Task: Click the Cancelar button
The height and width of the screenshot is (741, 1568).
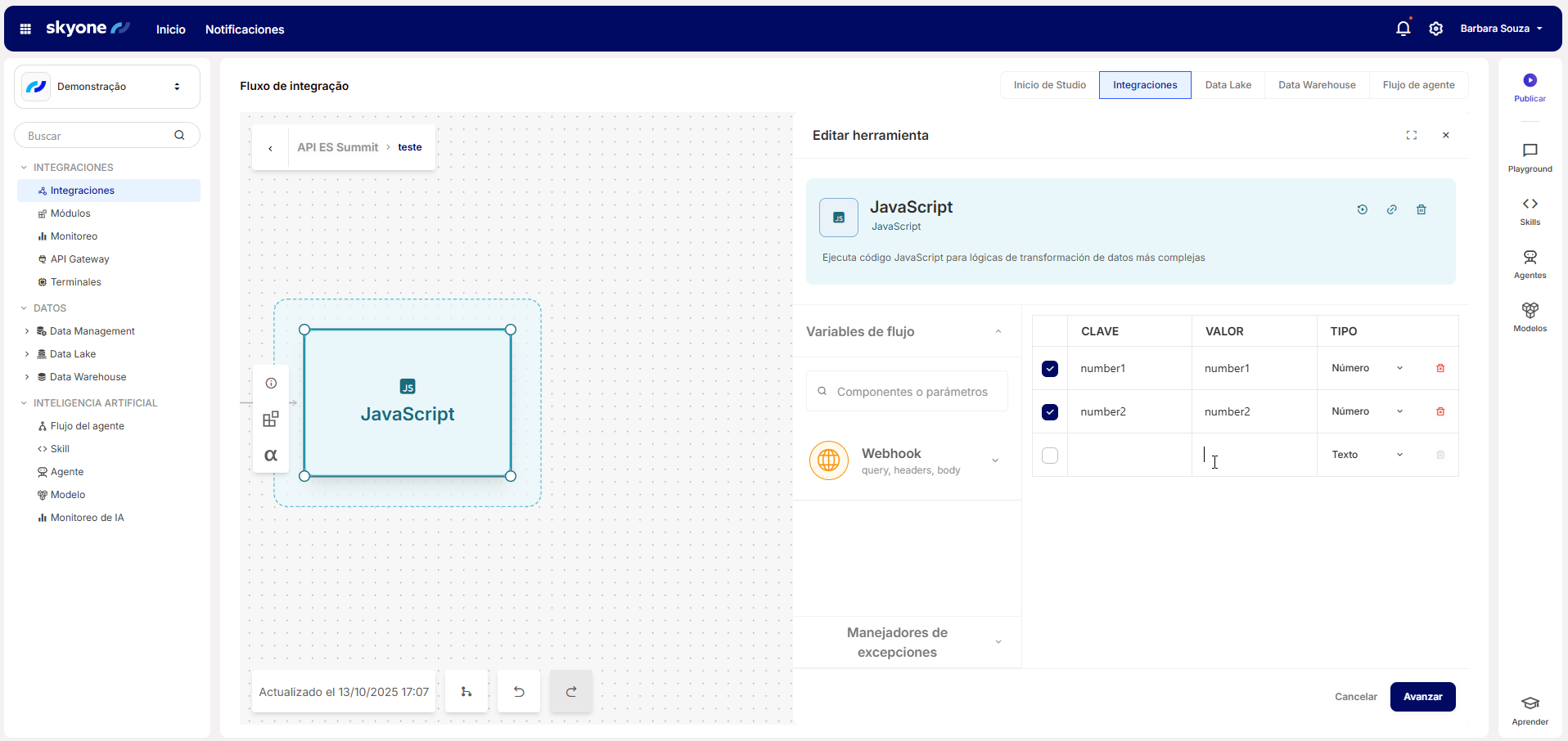Action: (x=1356, y=697)
